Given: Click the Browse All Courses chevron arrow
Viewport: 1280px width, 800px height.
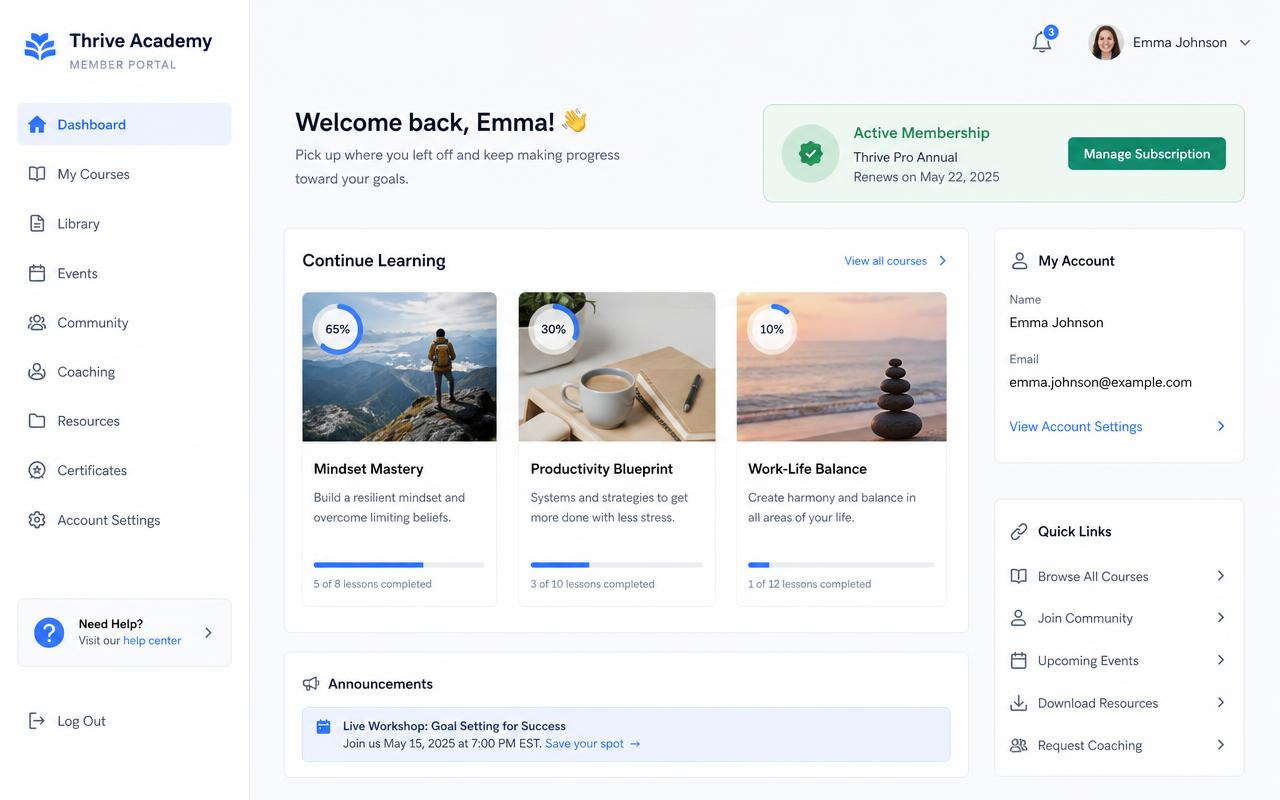Looking at the screenshot, I should pos(1221,576).
